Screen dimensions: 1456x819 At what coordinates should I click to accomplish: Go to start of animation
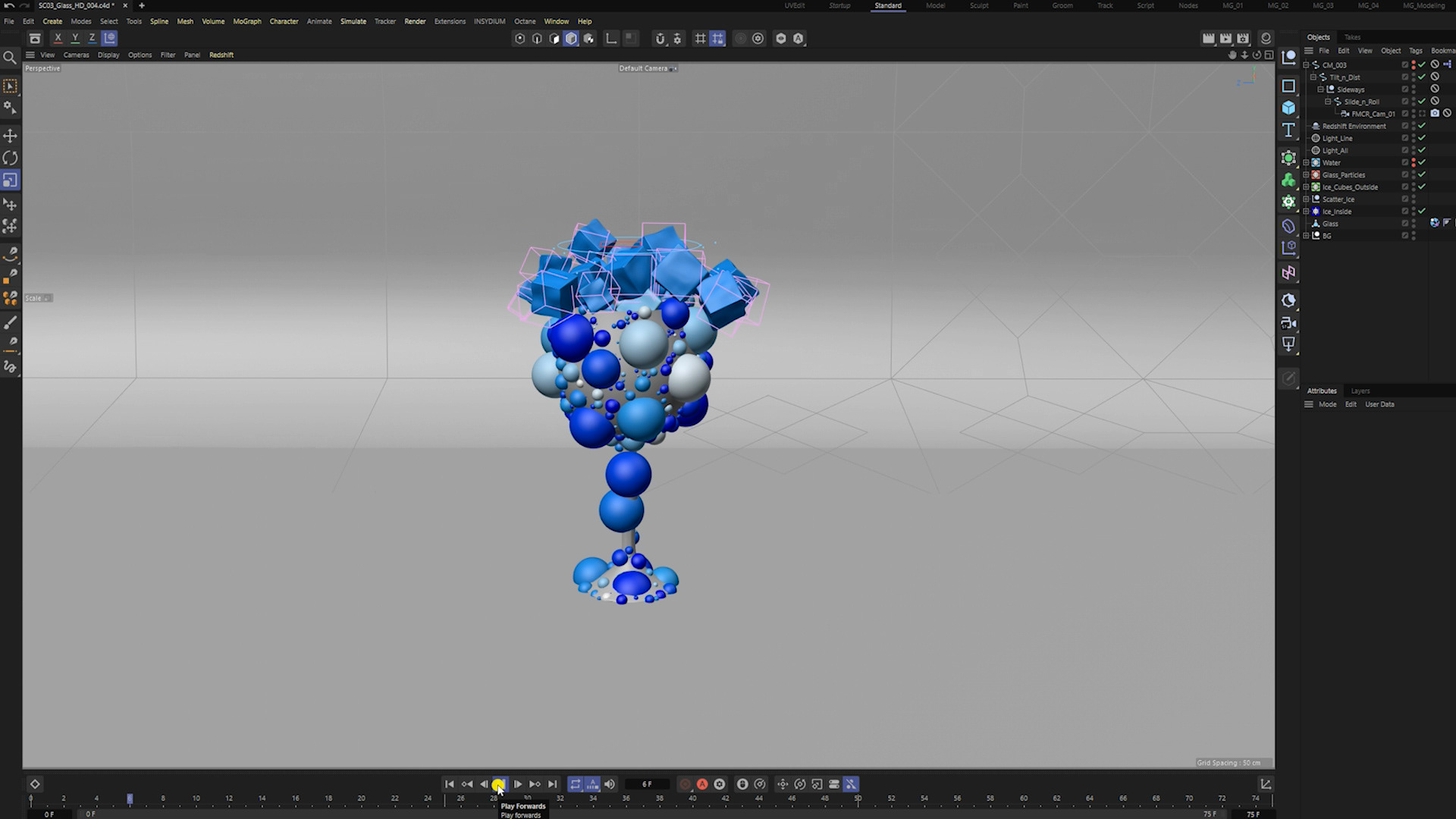click(449, 784)
